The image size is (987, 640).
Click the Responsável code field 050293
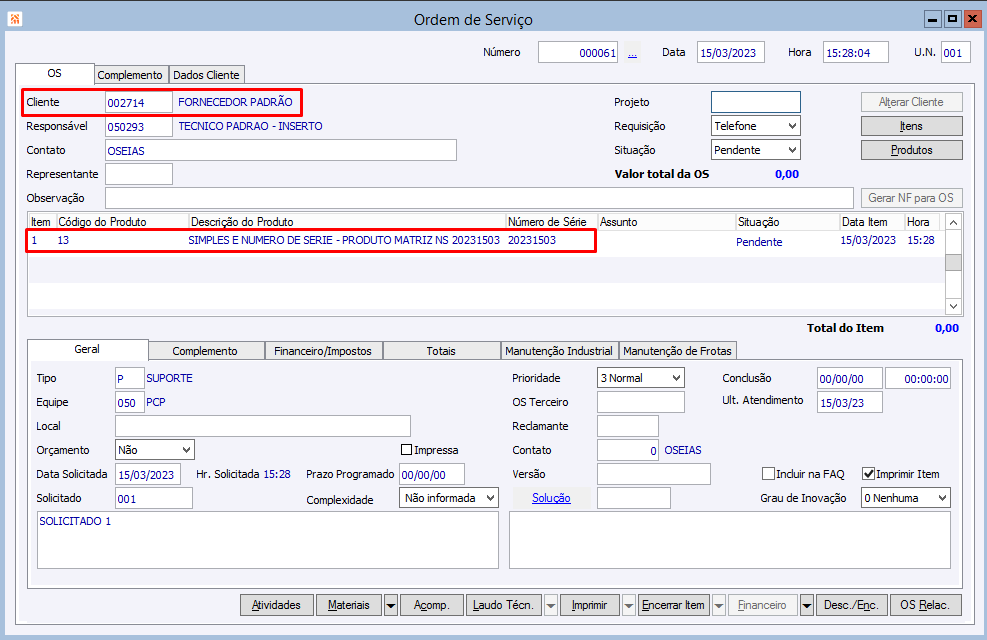[x=139, y=126]
